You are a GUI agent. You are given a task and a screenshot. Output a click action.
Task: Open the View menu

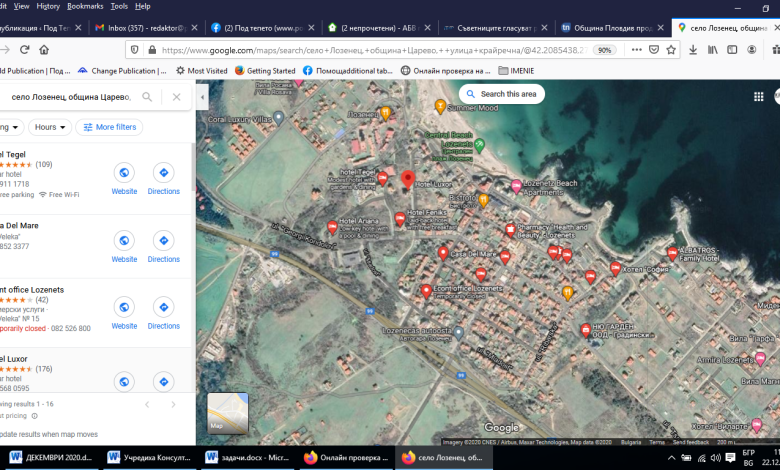coord(21,6)
